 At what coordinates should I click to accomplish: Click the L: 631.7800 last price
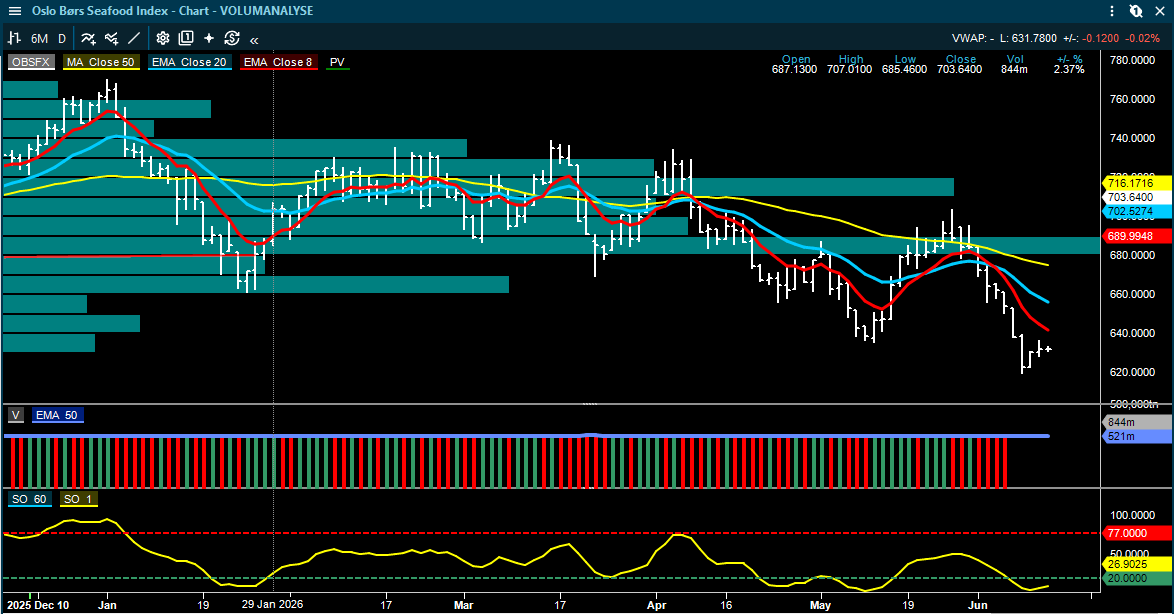(x=1029, y=38)
